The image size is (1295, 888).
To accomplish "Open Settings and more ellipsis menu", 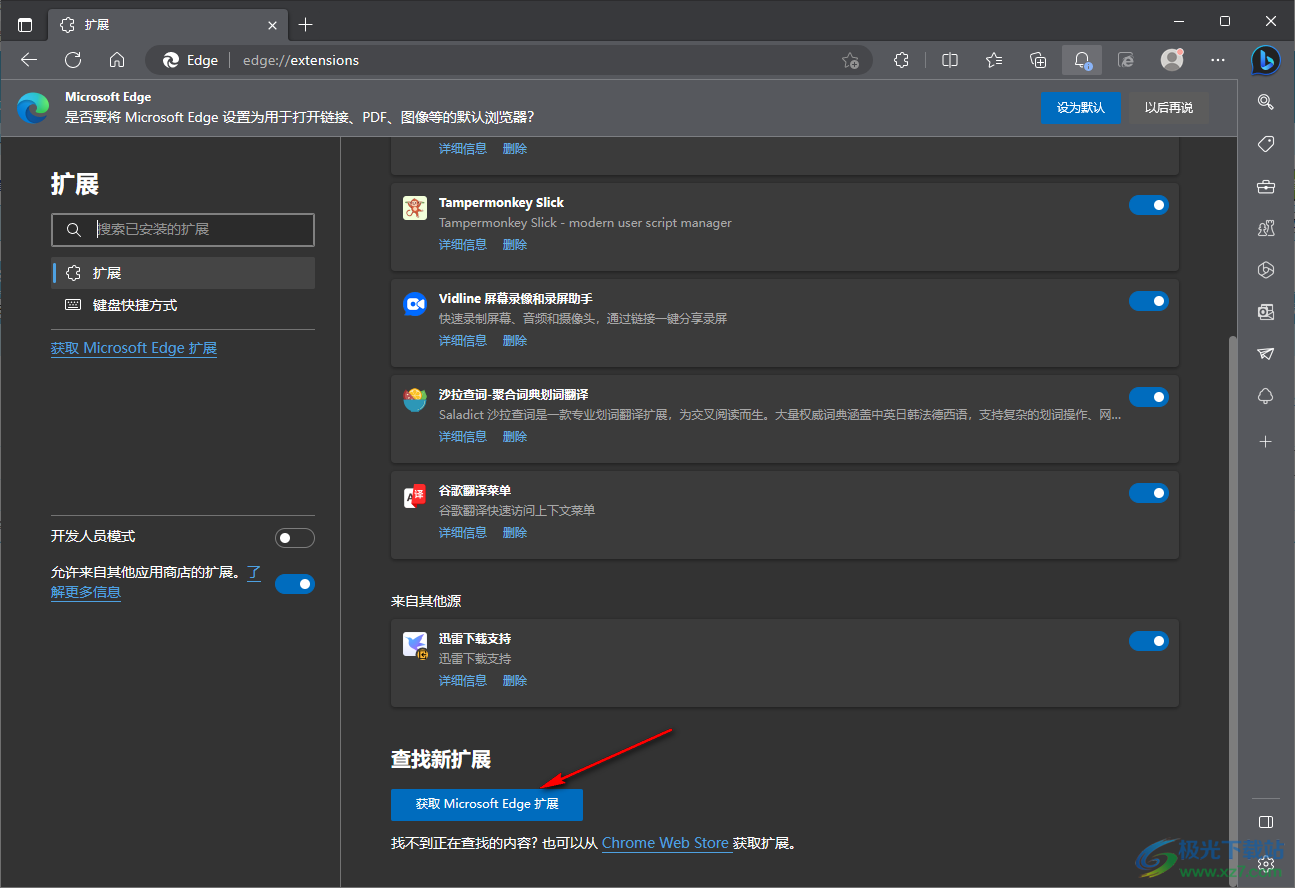I will pos(1218,60).
